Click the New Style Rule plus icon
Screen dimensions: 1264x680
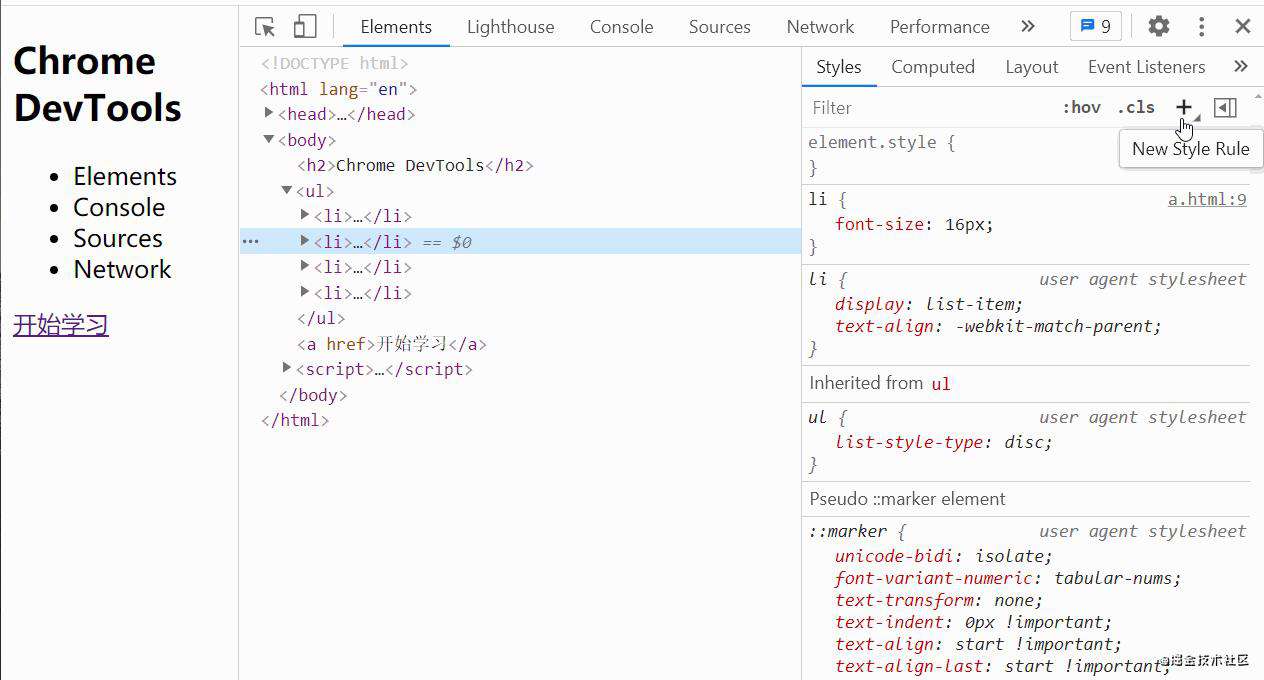click(1184, 107)
